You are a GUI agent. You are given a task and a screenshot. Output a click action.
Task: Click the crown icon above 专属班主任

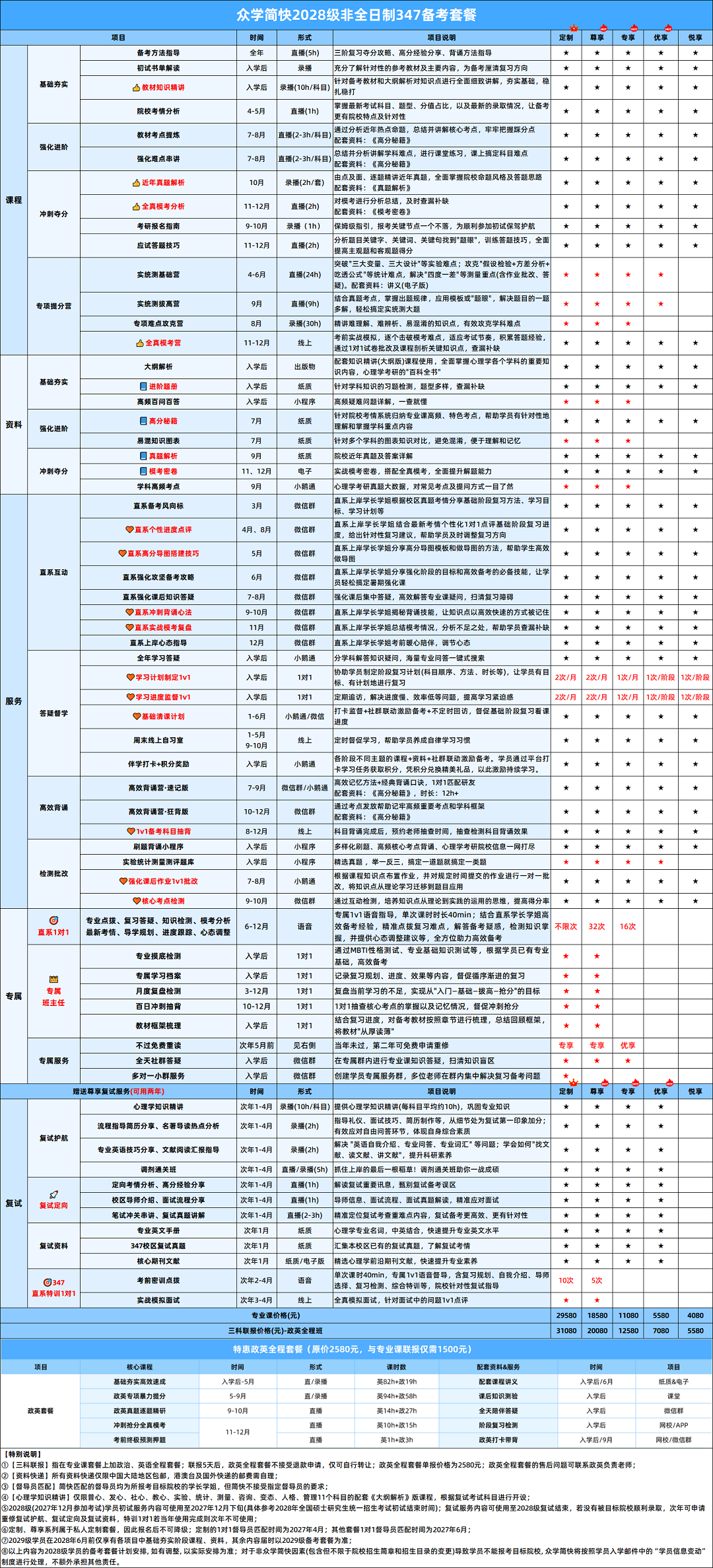[x=53, y=979]
